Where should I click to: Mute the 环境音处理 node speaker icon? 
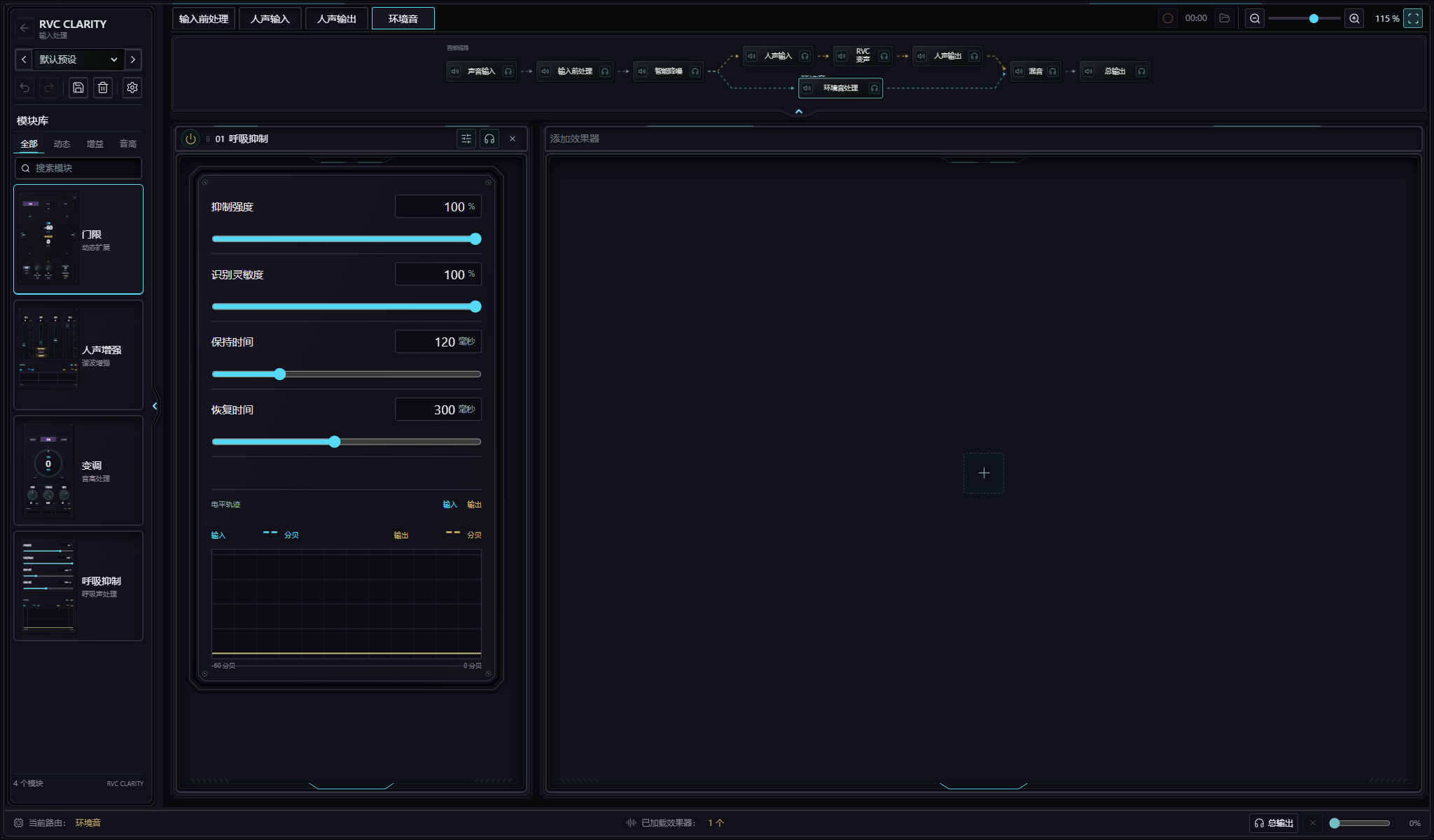click(807, 88)
